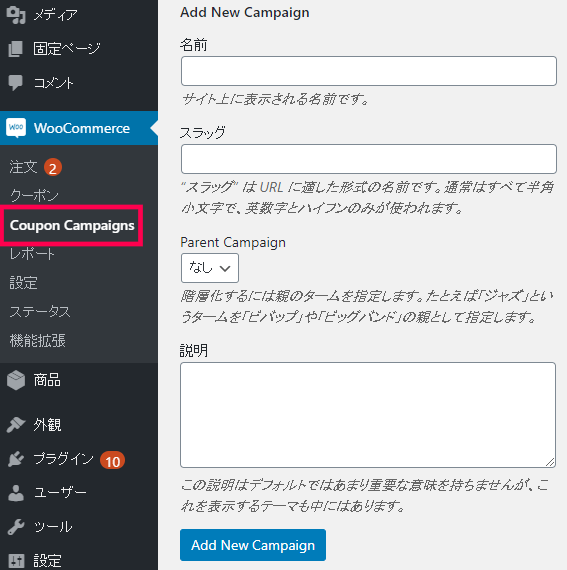Click the プラグイン plug icon
567x570 pixels.
(16, 459)
